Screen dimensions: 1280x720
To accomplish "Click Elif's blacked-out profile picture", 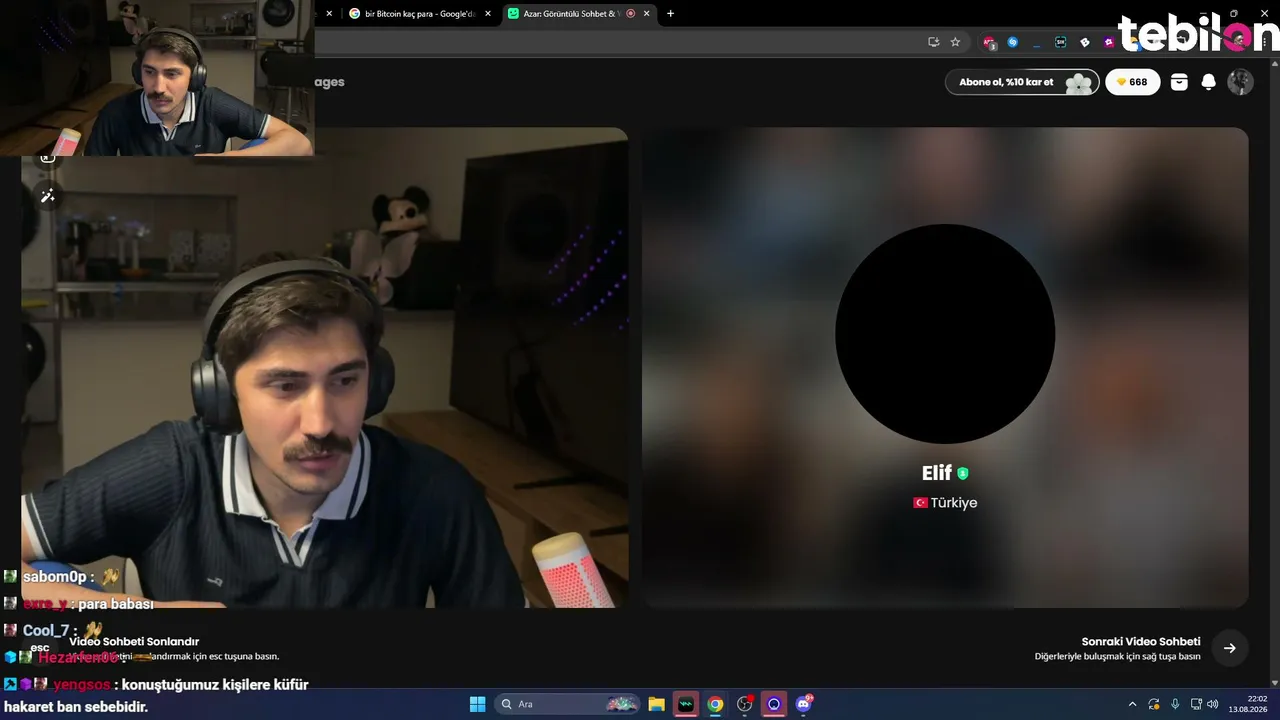I will click(x=945, y=334).
